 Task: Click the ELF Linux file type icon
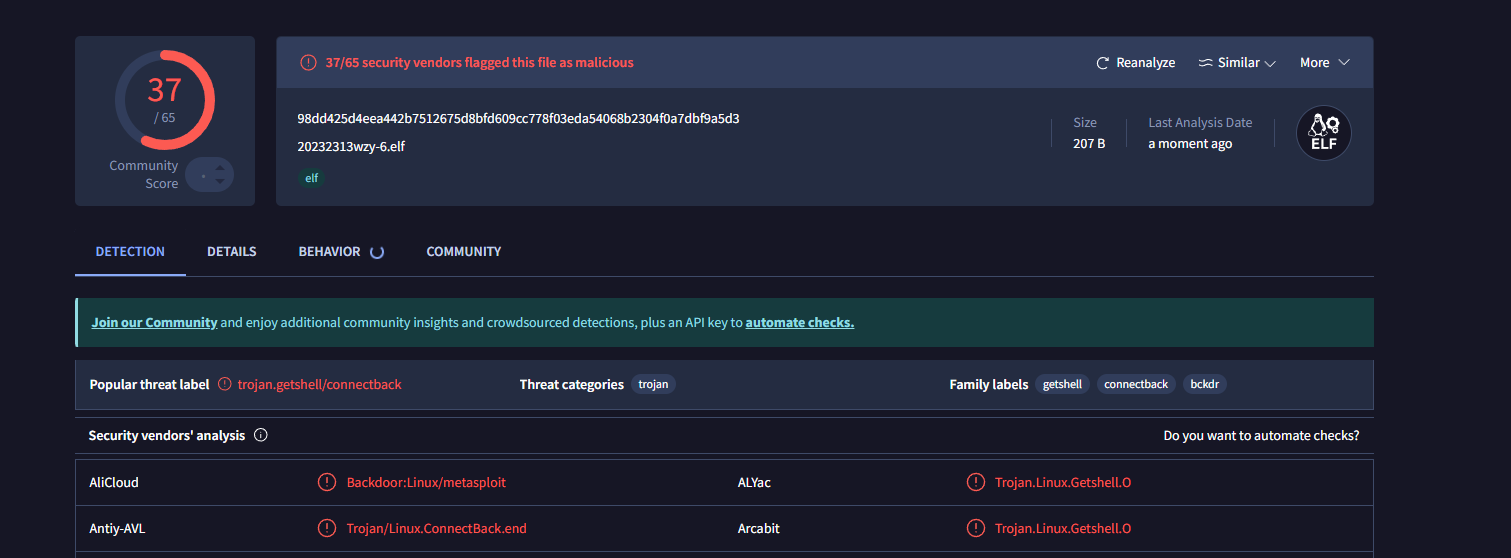1323,133
